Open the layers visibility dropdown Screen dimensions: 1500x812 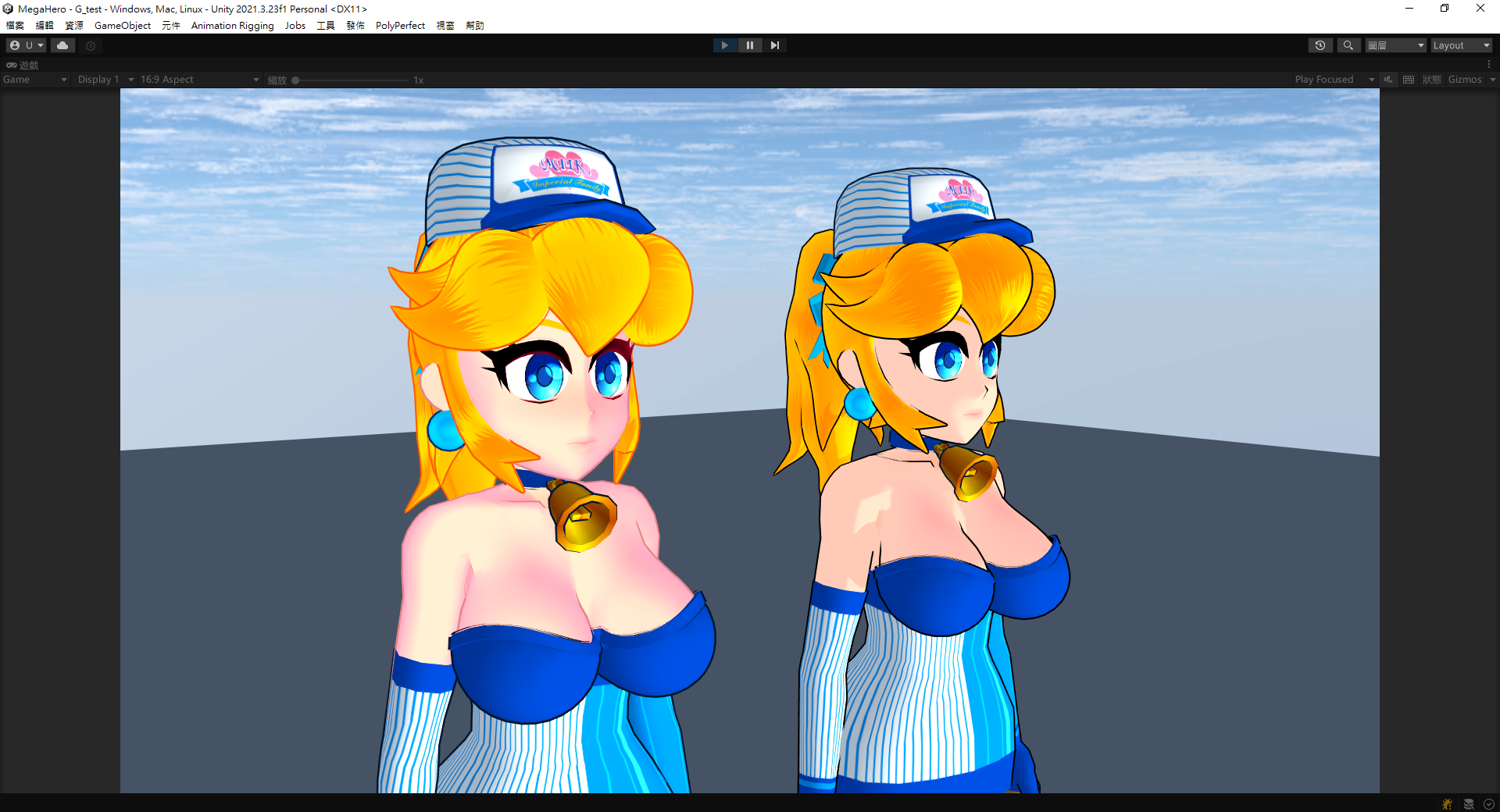(1395, 45)
